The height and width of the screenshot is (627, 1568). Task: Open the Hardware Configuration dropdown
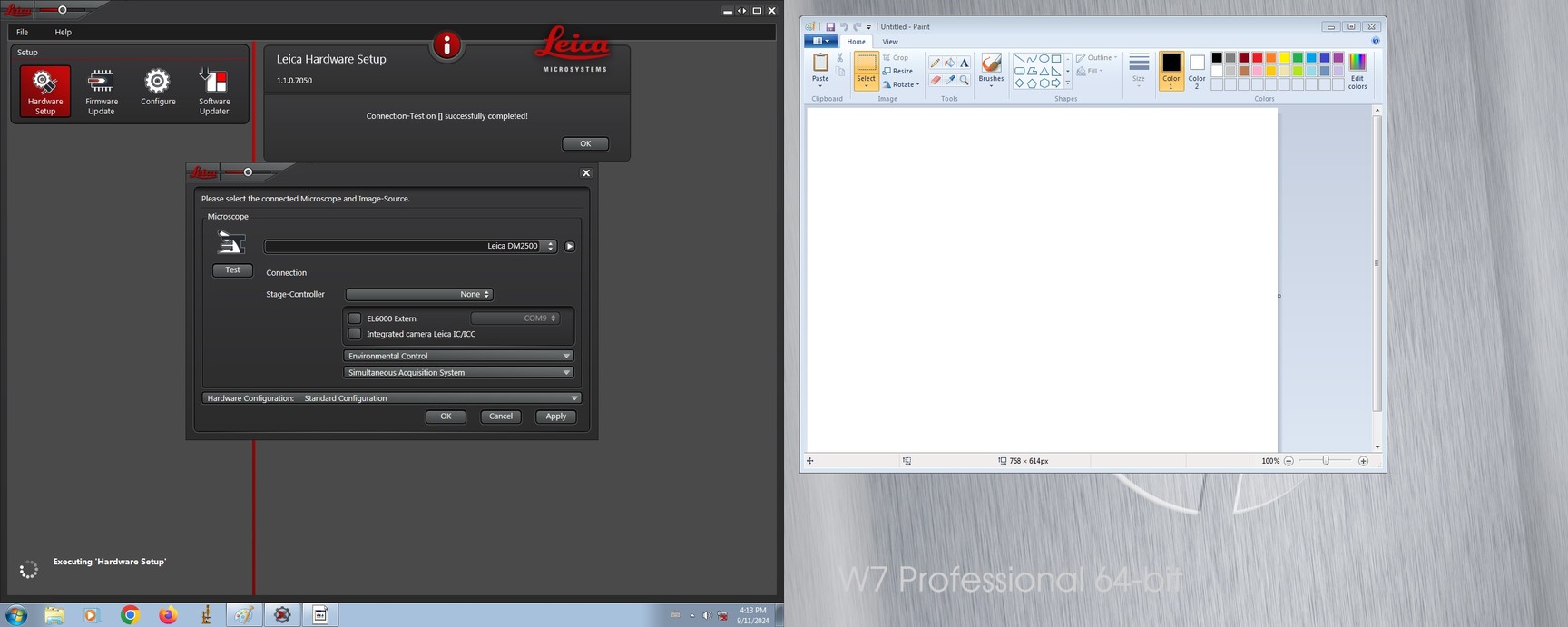[x=391, y=397]
